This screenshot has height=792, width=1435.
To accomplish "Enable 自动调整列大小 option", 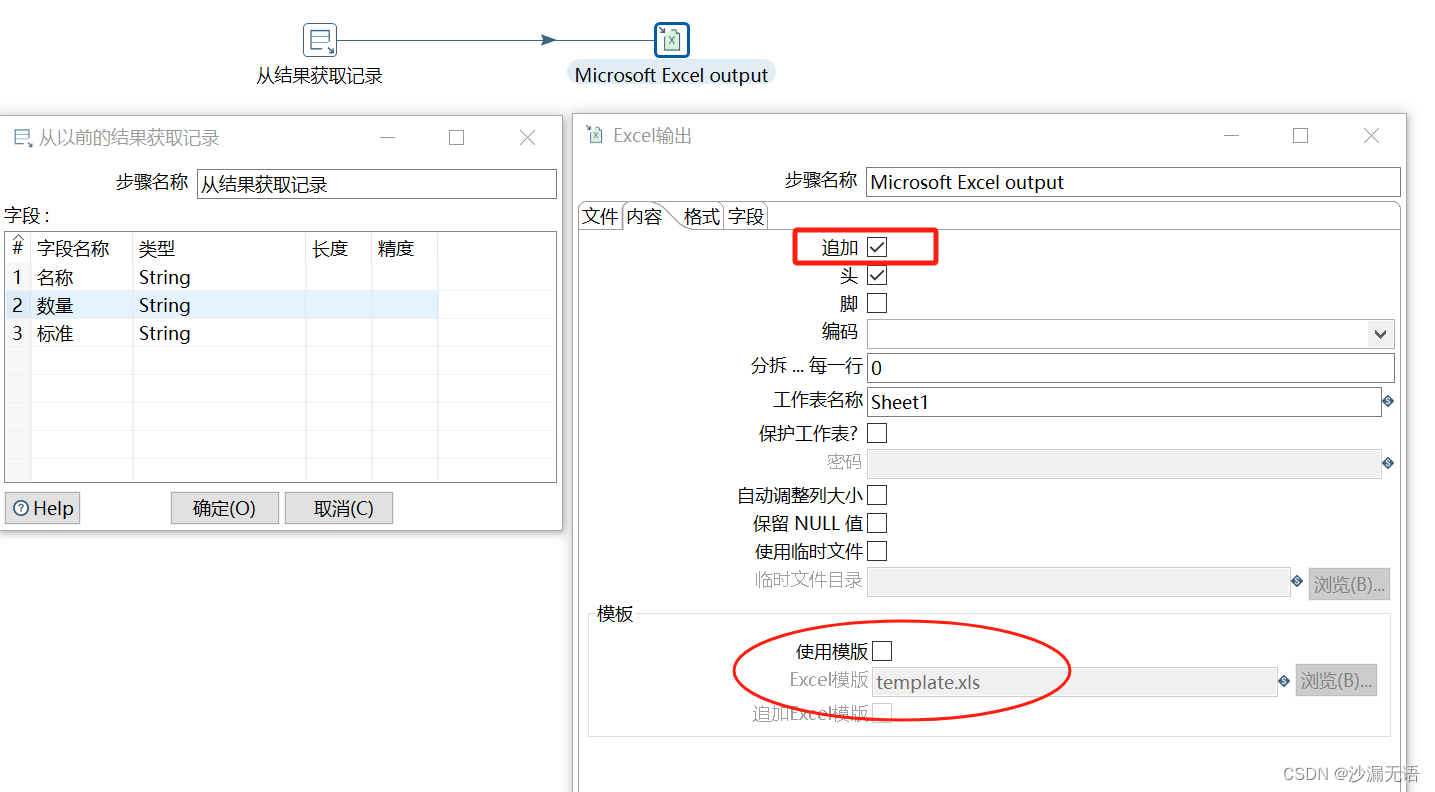I will point(877,494).
